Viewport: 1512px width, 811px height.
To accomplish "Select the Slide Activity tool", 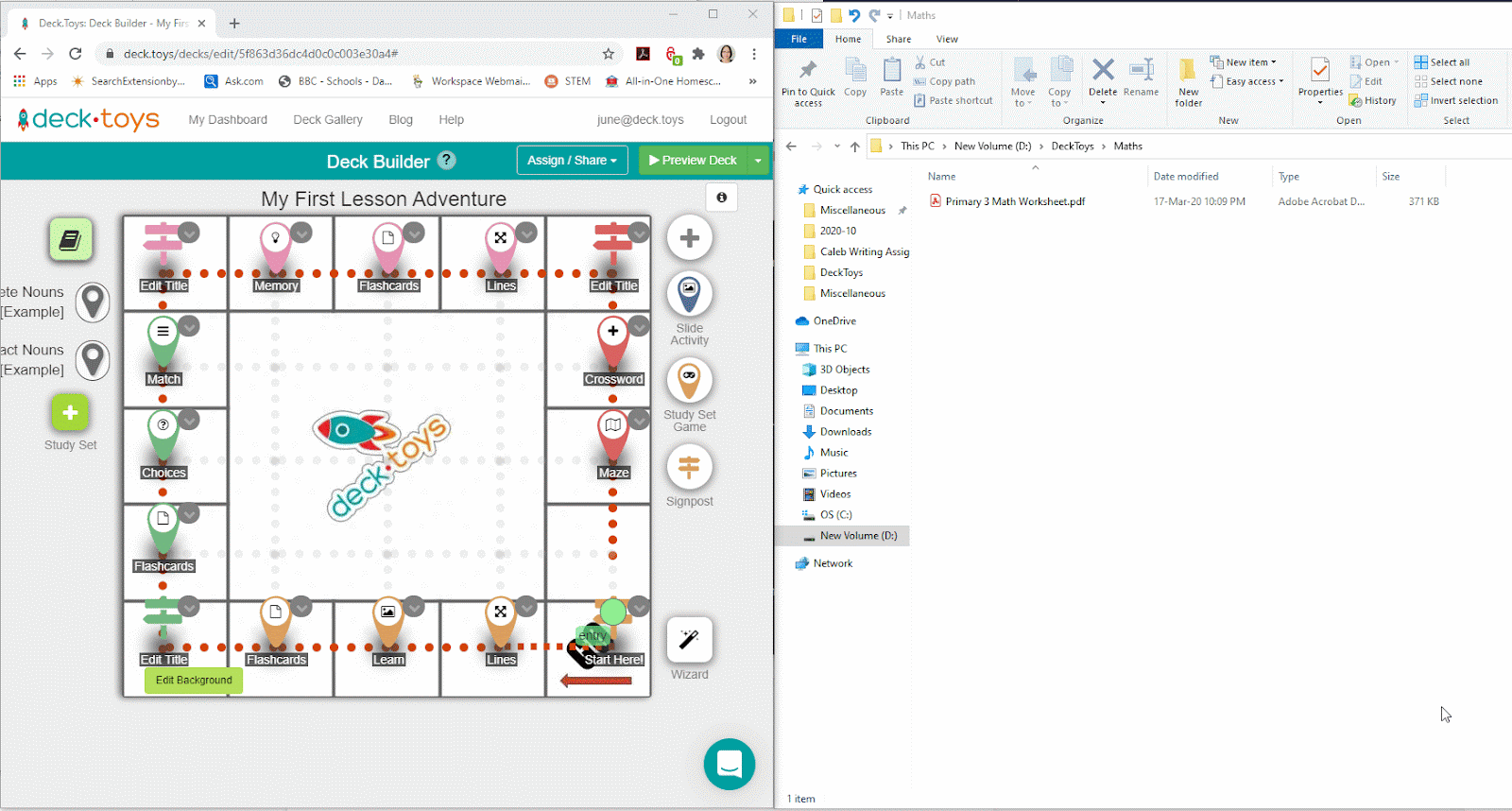I will tap(689, 294).
